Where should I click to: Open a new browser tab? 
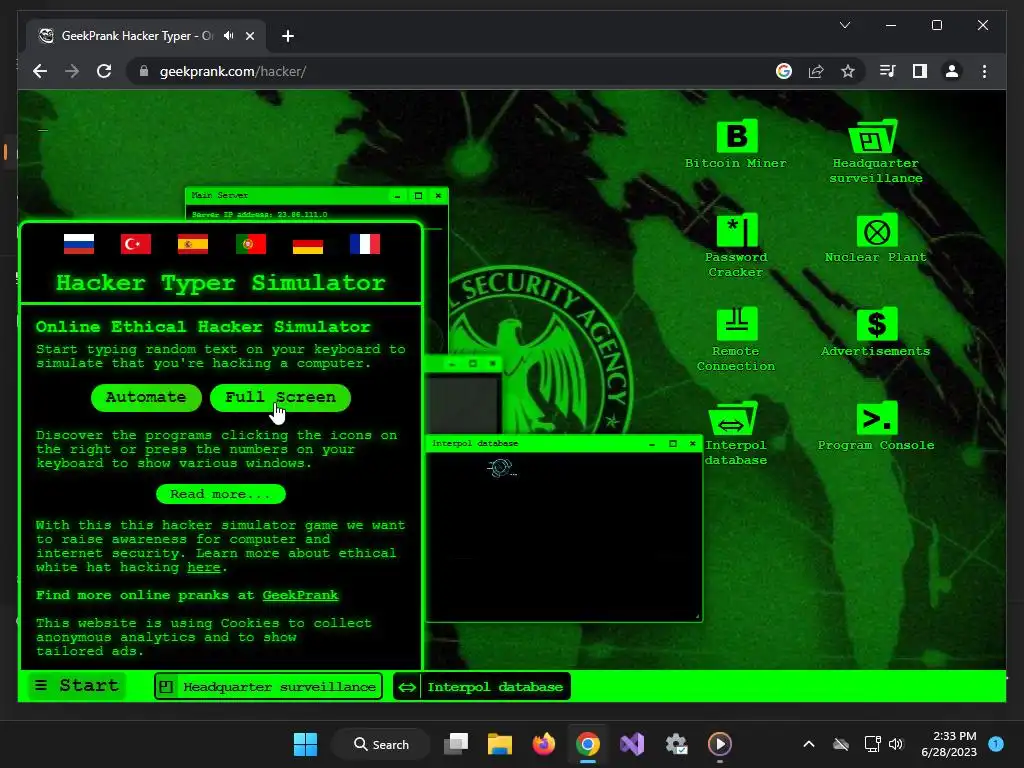(287, 36)
